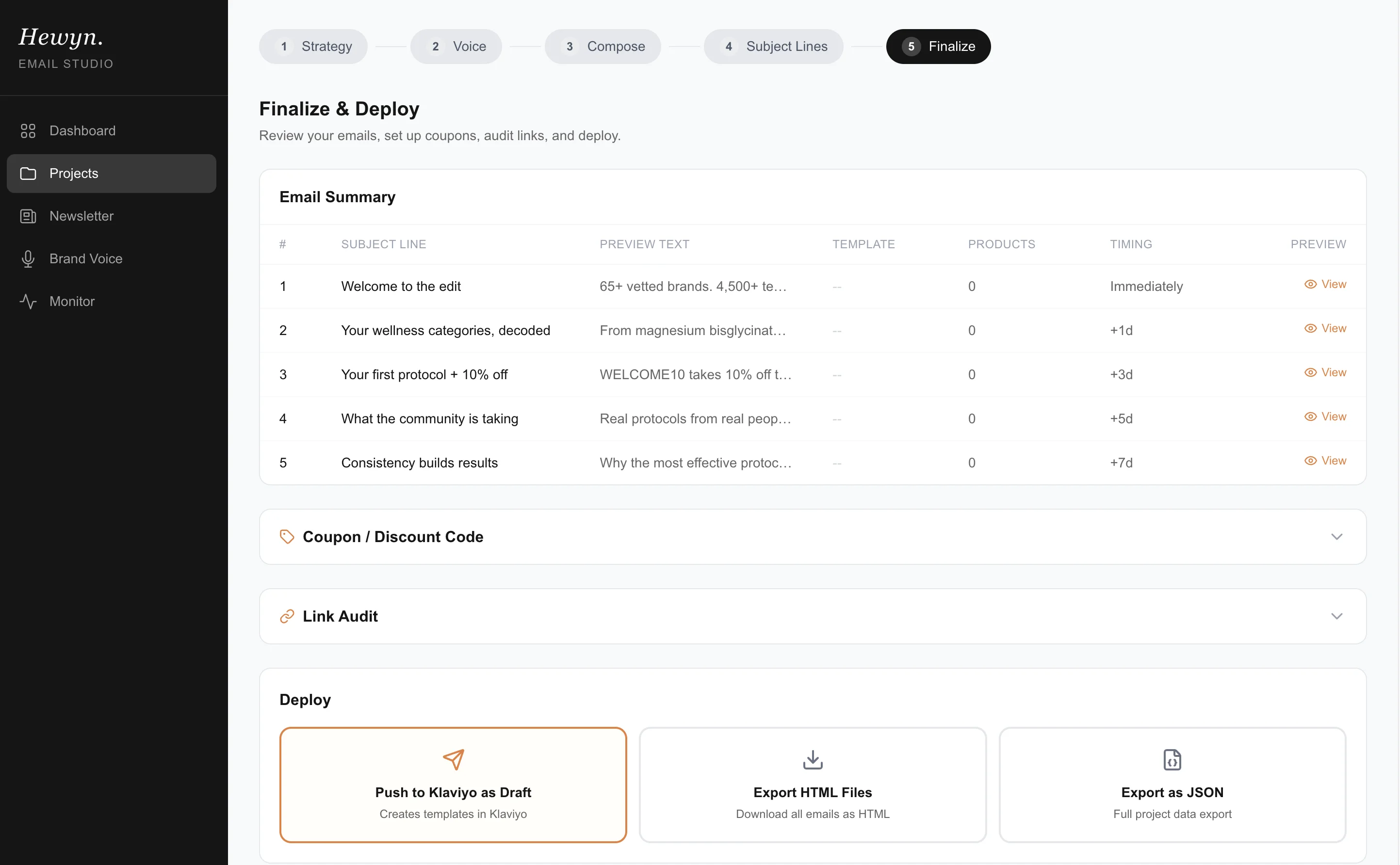Expand the Coupon / Discount Code section
The height and width of the screenshot is (865, 1400).
click(1336, 537)
